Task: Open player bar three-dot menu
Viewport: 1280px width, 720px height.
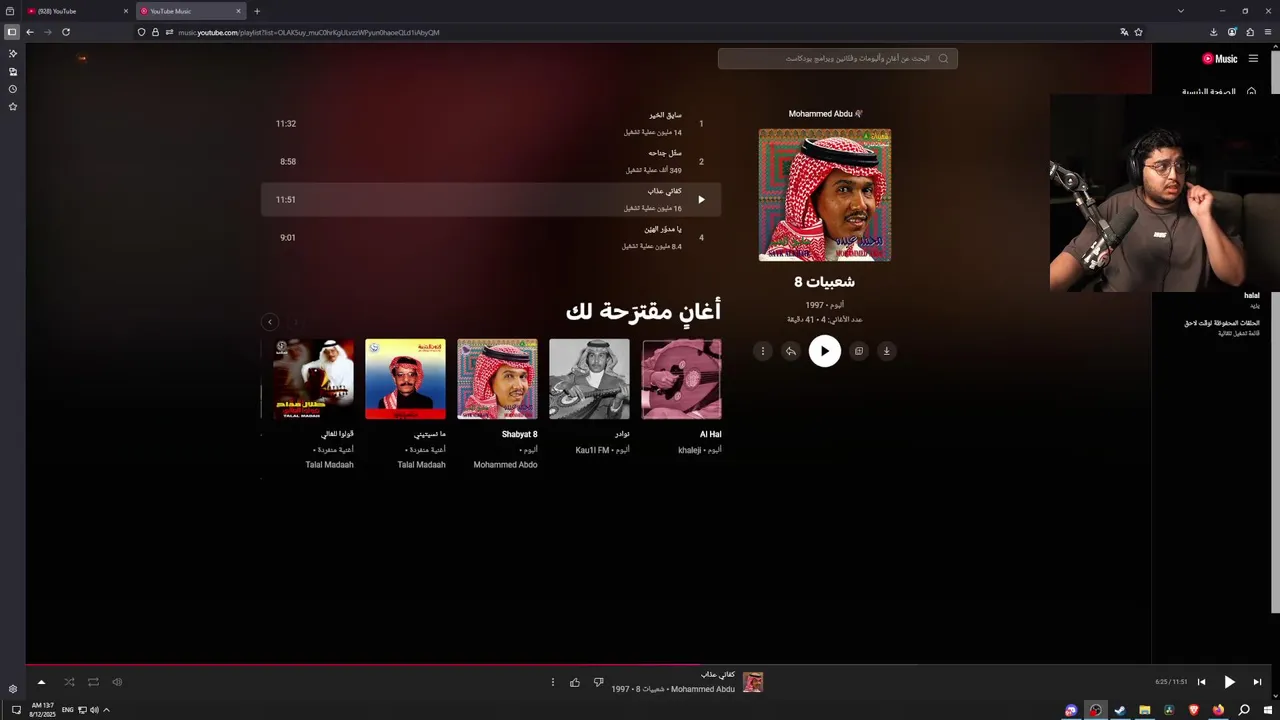Action: (552, 682)
